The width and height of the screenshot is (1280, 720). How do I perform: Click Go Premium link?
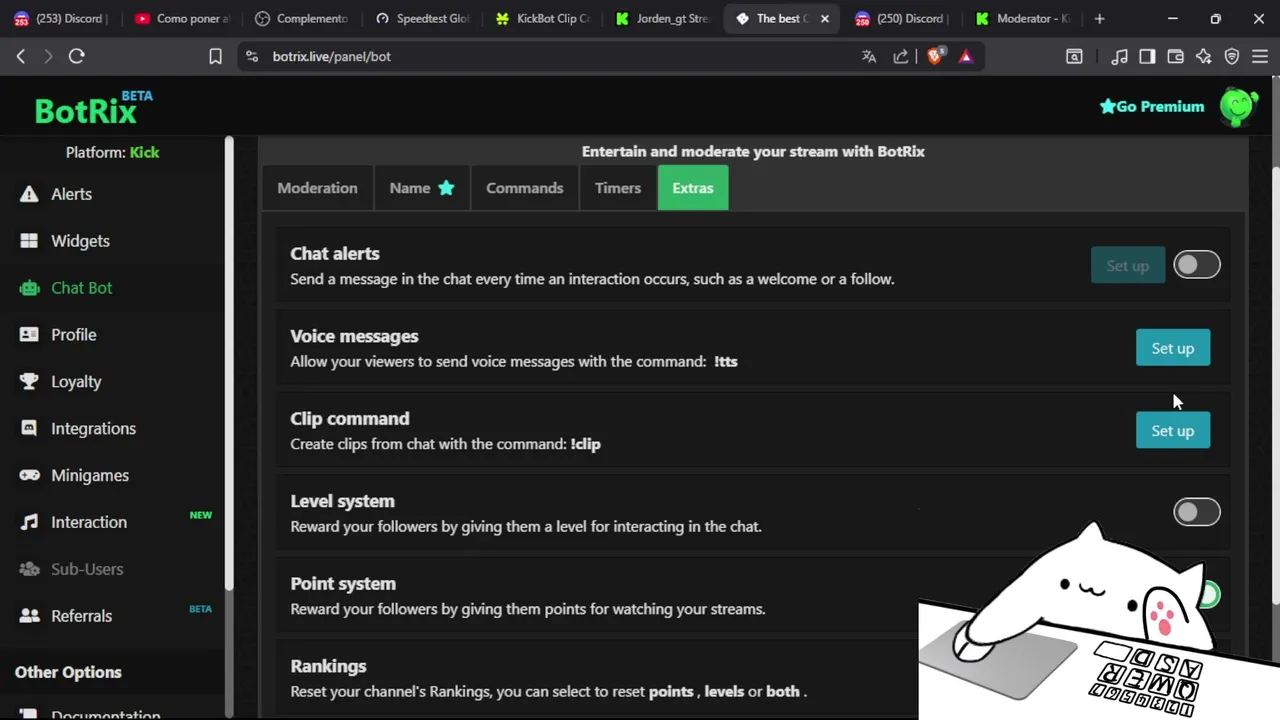point(1152,107)
